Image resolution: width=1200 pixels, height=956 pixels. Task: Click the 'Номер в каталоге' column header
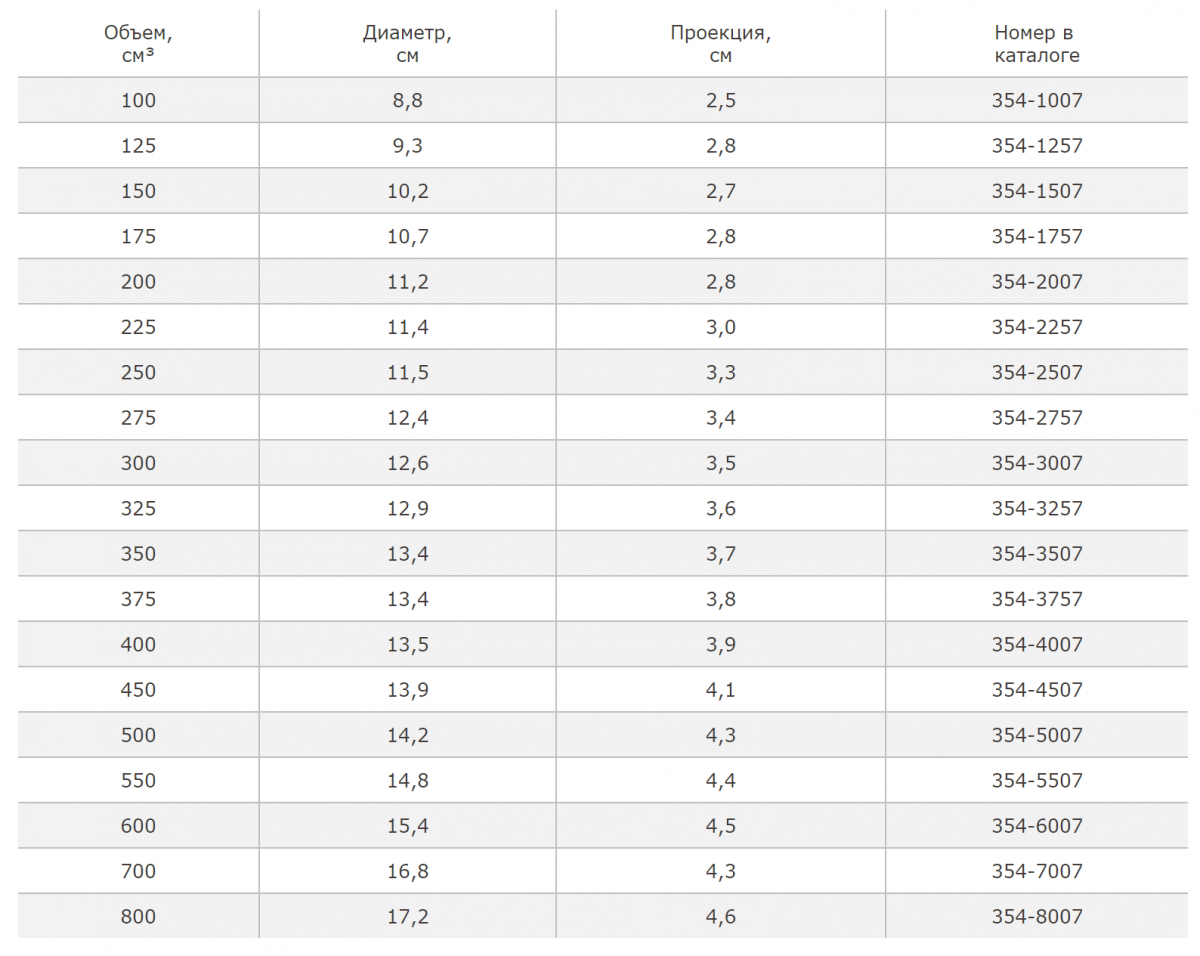1037,44
